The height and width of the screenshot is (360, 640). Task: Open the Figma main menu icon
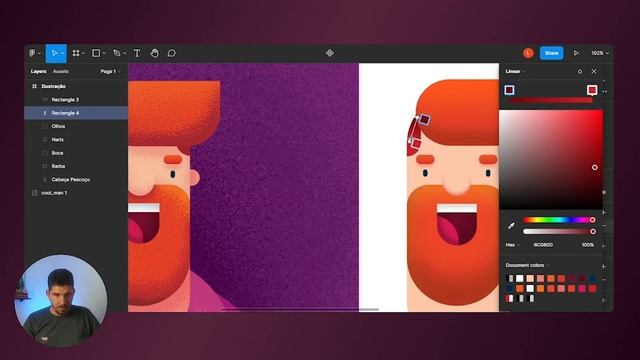click(32, 53)
